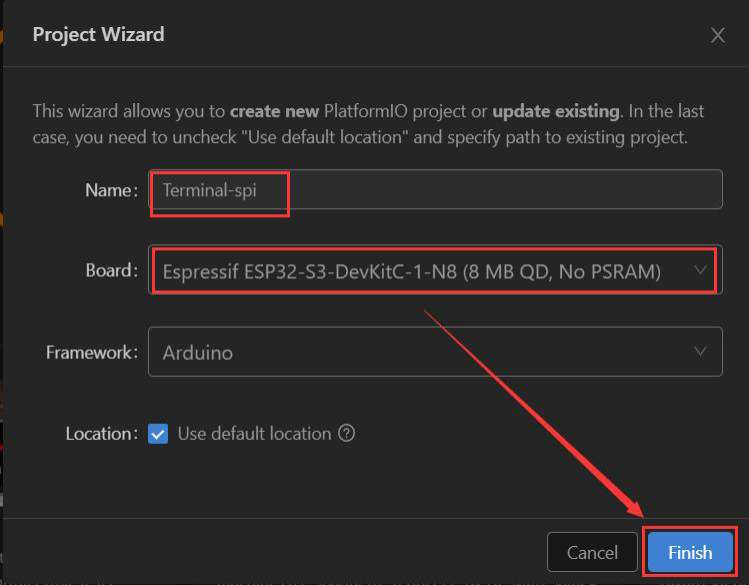The height and width of the screenshot is (585, 749).
Task: Close the Project Wizard dialog
Action: coord(717,35)
